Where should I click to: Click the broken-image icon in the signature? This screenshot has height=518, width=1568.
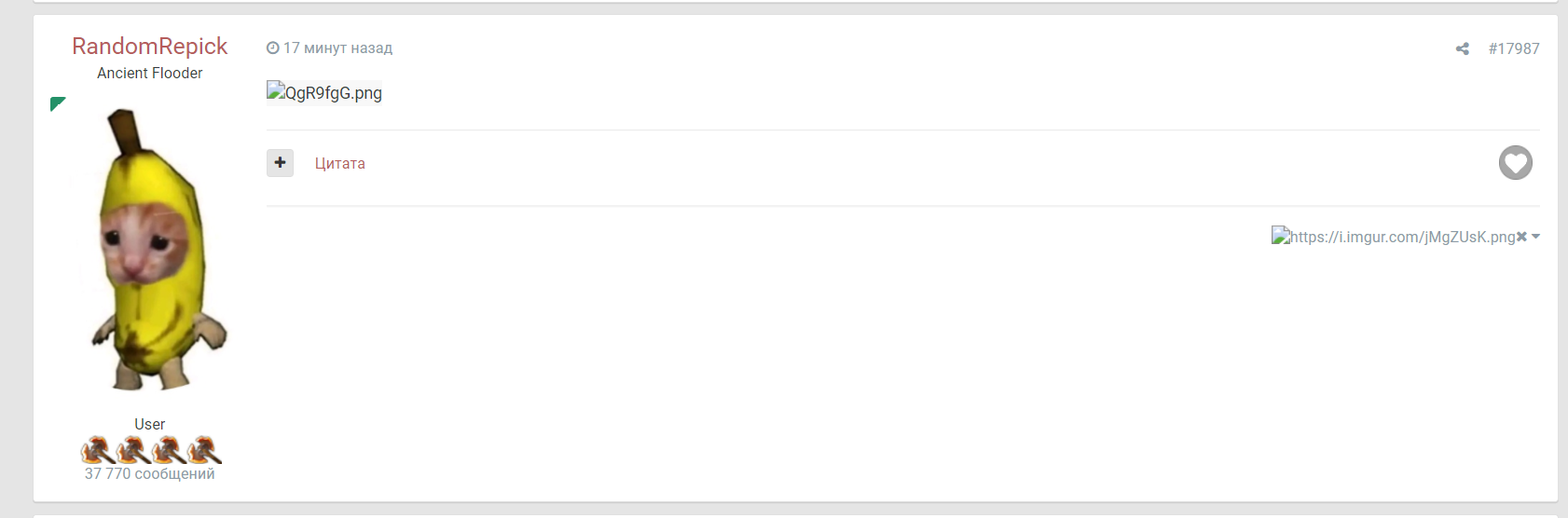[1281, 236]
